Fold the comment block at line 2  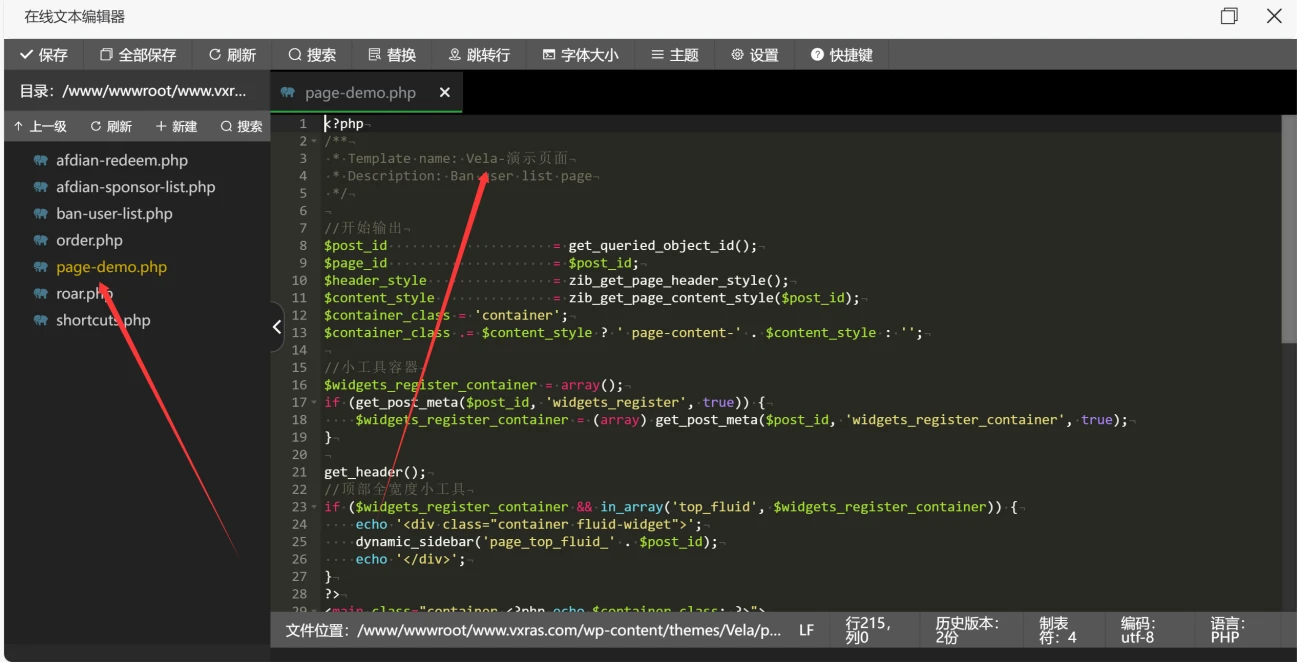point(315,141)
